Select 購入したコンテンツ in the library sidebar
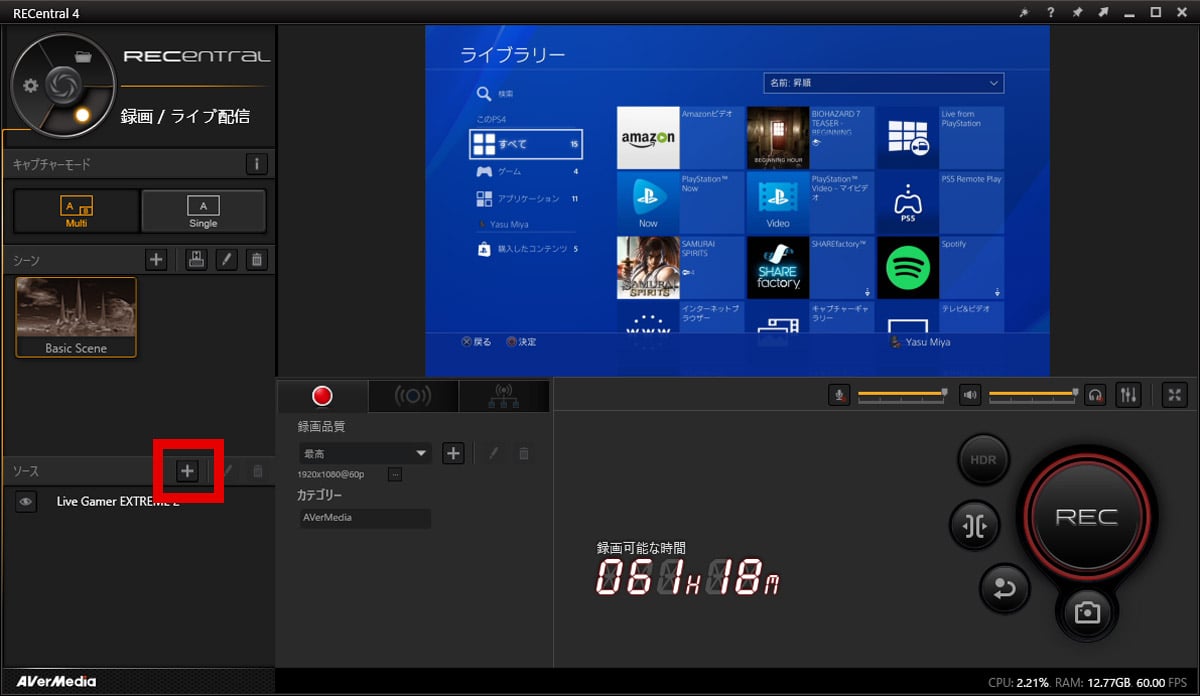 (x=526, y=248)
